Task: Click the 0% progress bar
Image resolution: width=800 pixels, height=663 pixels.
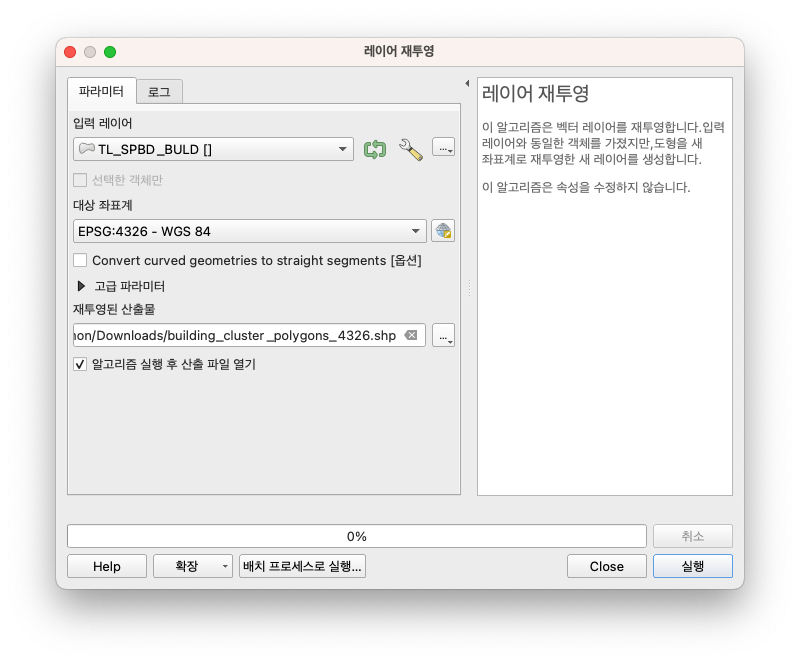Action: (x=357, y=536)
